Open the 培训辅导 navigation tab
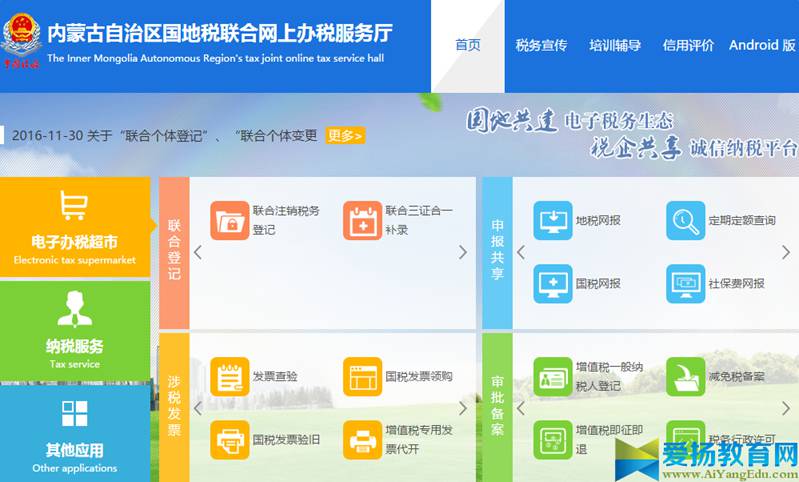 [x=615, y=45]
